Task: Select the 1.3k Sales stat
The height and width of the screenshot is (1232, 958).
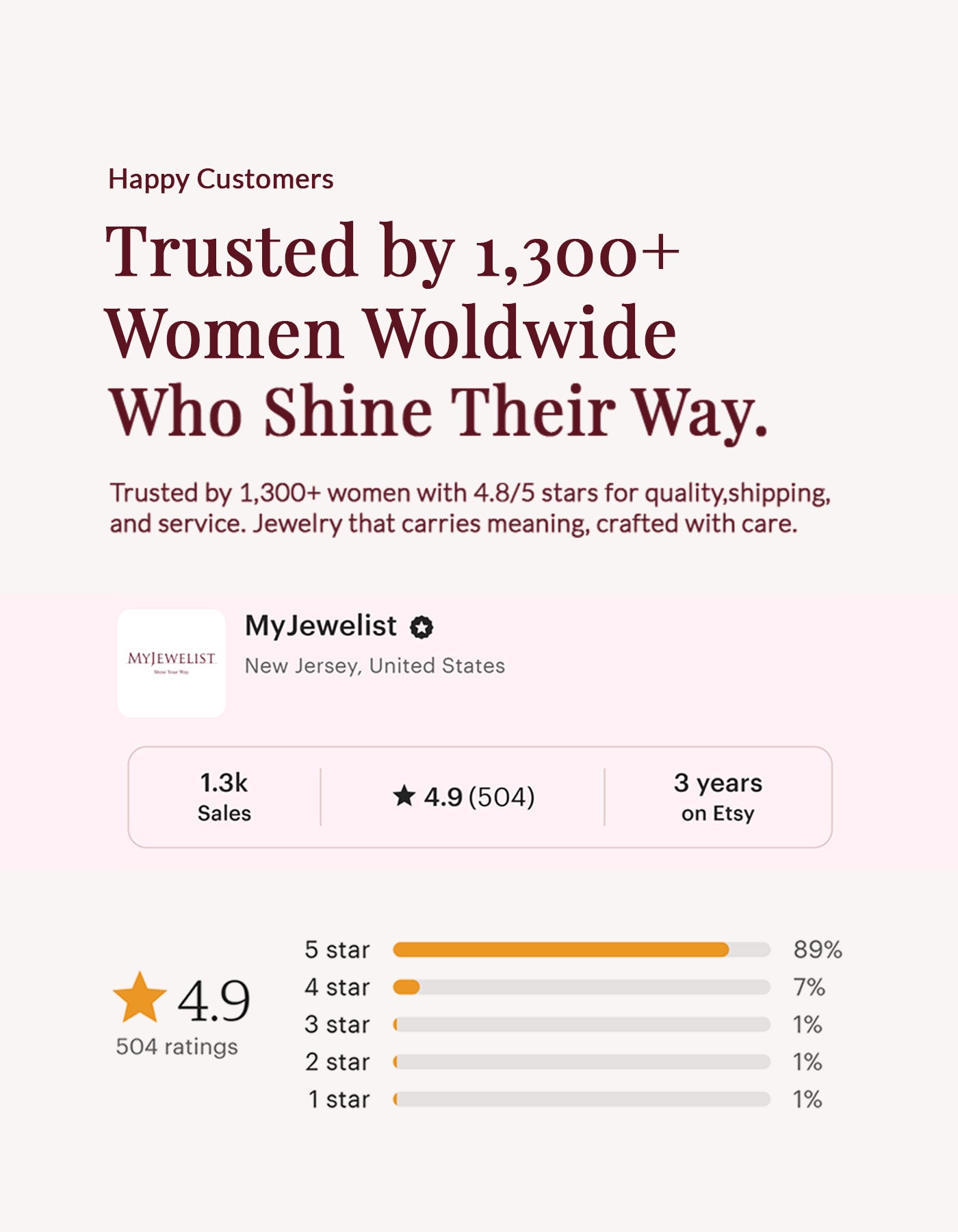Action: click(x=224, y=797)
